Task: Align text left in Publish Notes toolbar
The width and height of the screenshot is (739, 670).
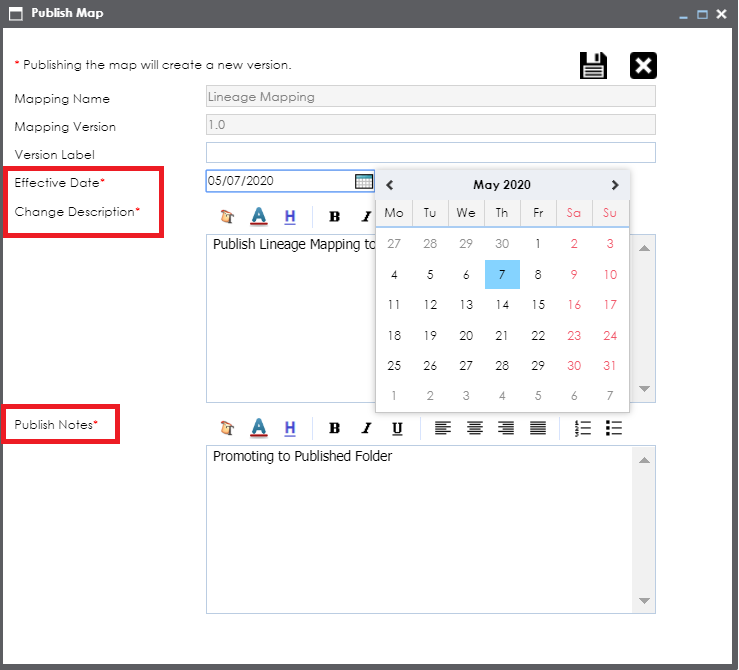Action: [x=443, y=428]
